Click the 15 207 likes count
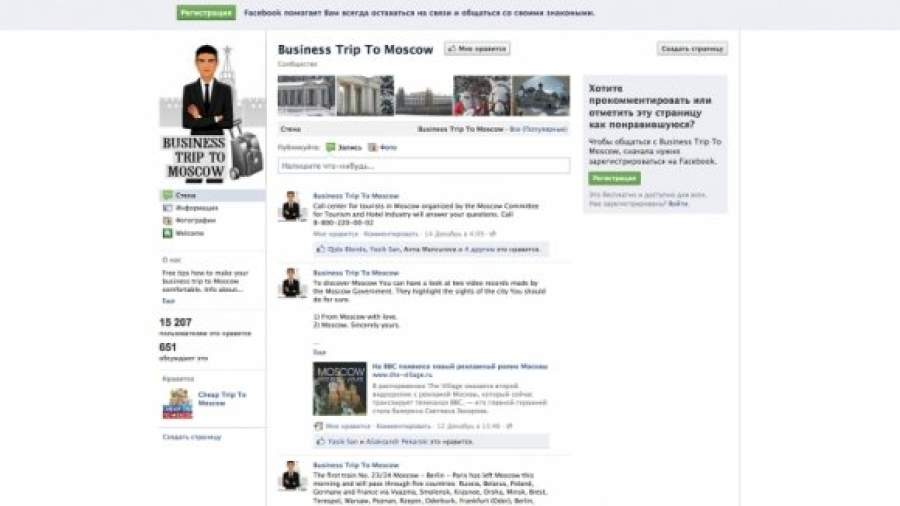This screenshot has width=900, height=506. (175, 322)
